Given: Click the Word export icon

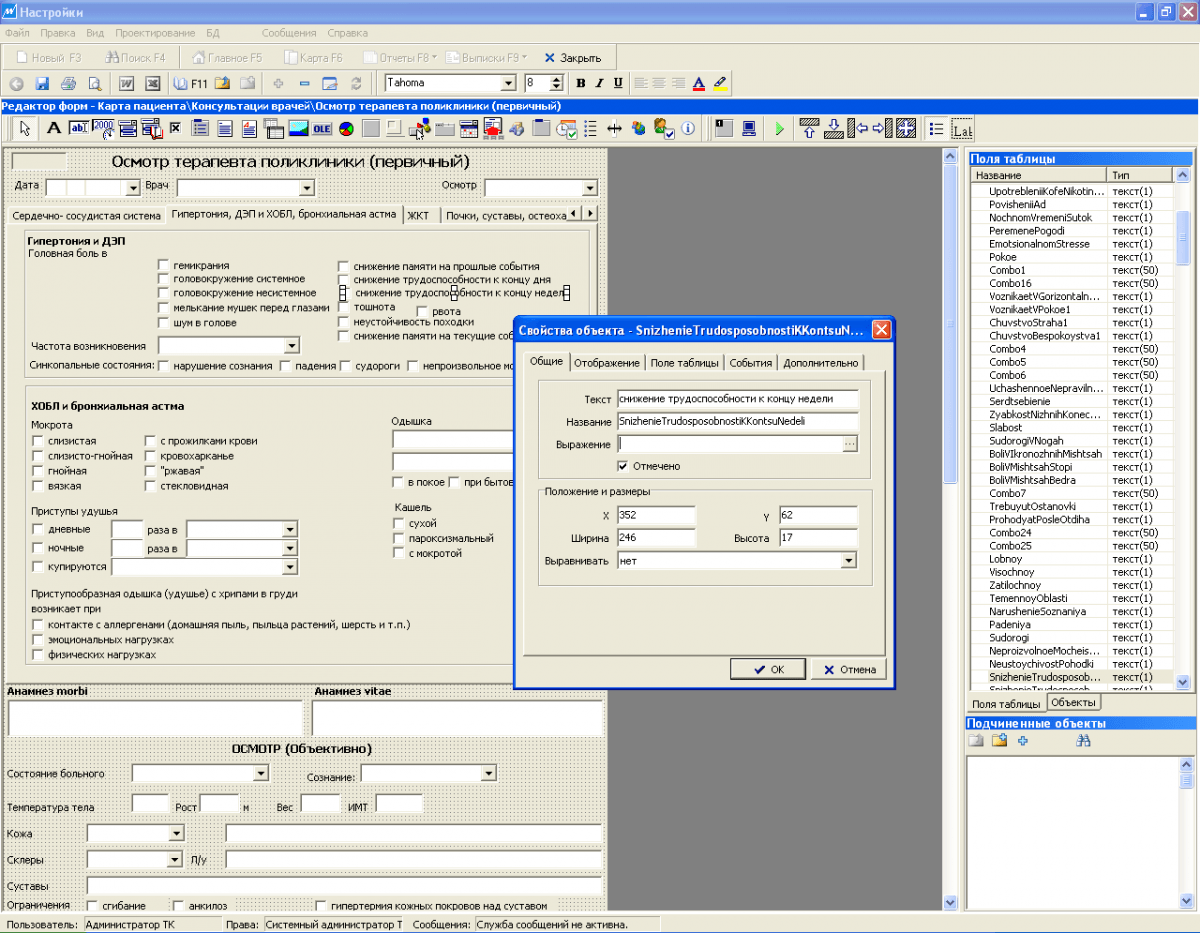Looking at the screenshot, I should 127,84.
